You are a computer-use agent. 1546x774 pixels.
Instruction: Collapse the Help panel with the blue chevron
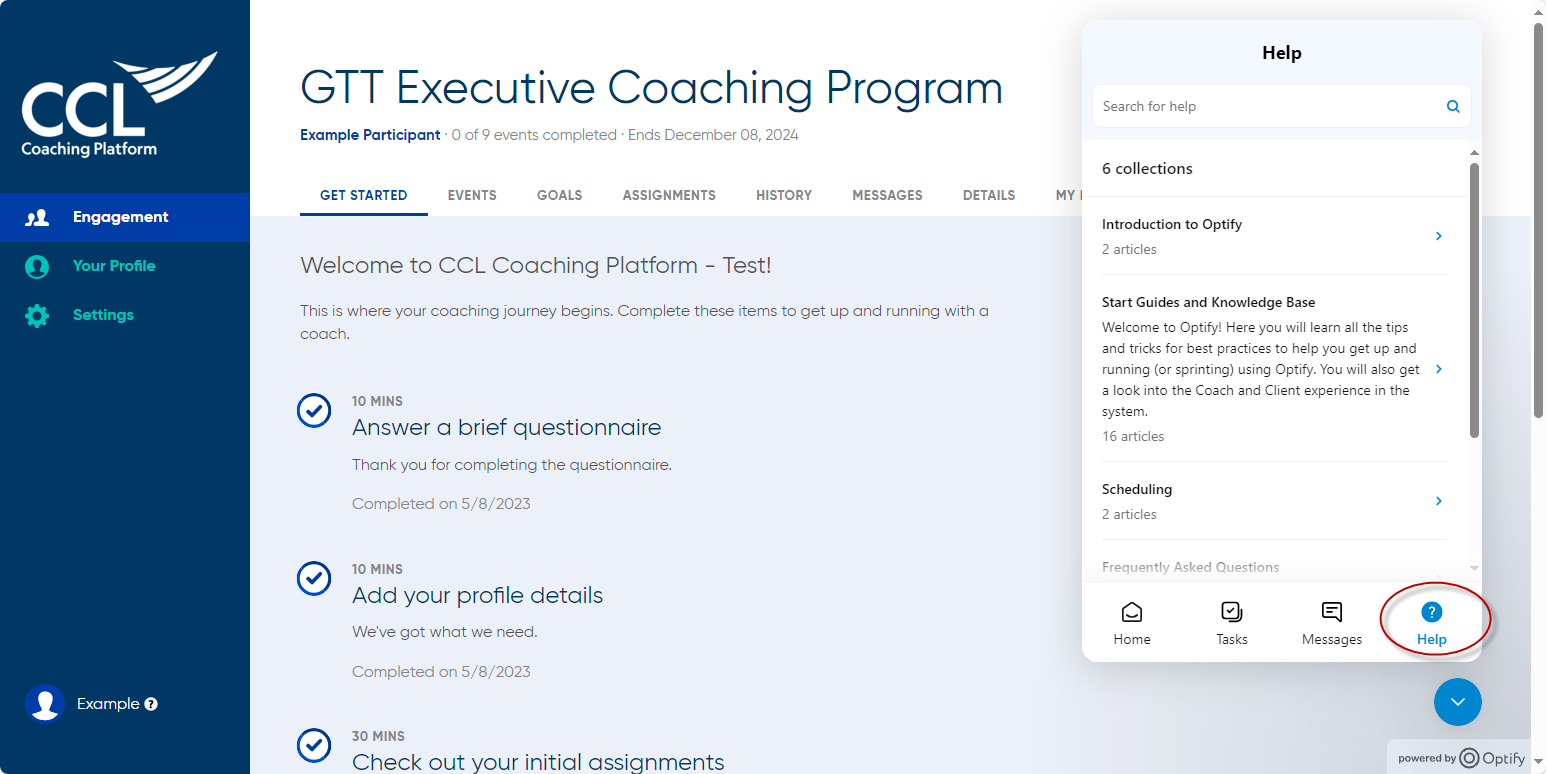[1457, 702]
